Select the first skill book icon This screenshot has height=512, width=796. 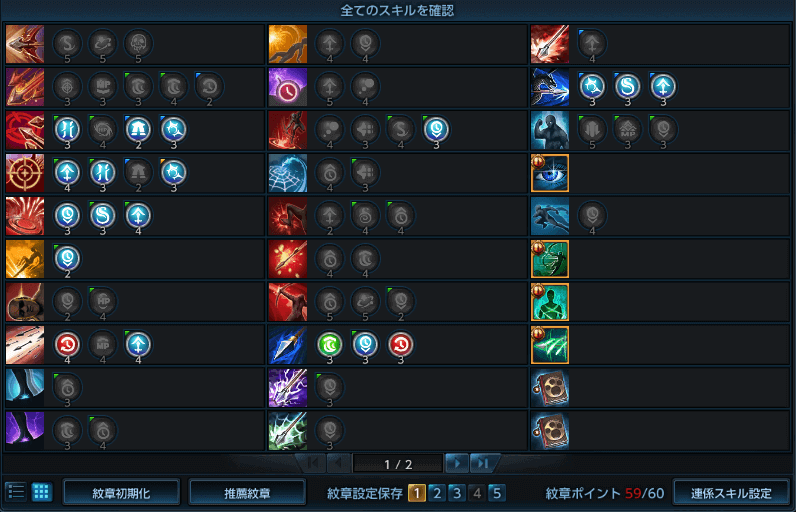click(550, 388)
